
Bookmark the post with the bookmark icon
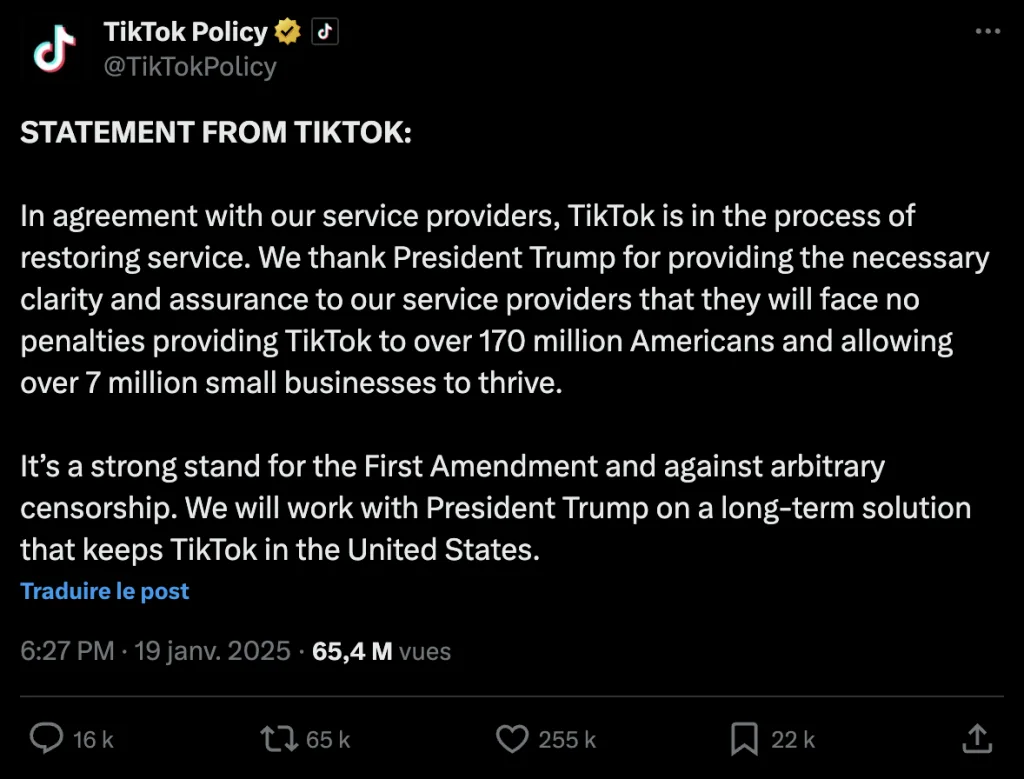pos(744,739)
